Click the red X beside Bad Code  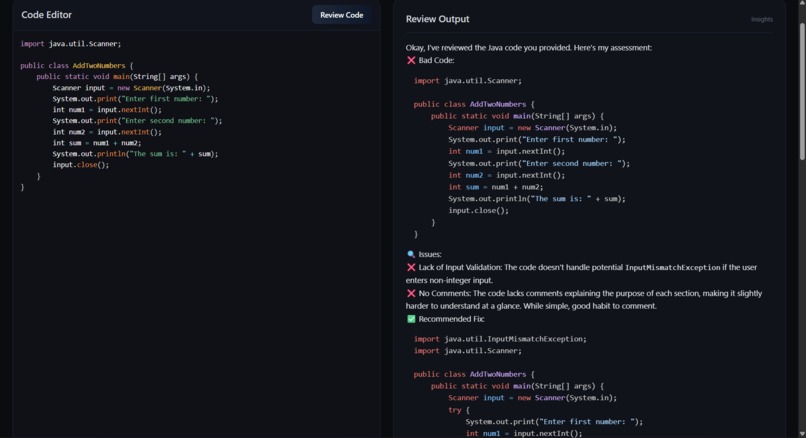pyautogui.click(x=411, y=60)
